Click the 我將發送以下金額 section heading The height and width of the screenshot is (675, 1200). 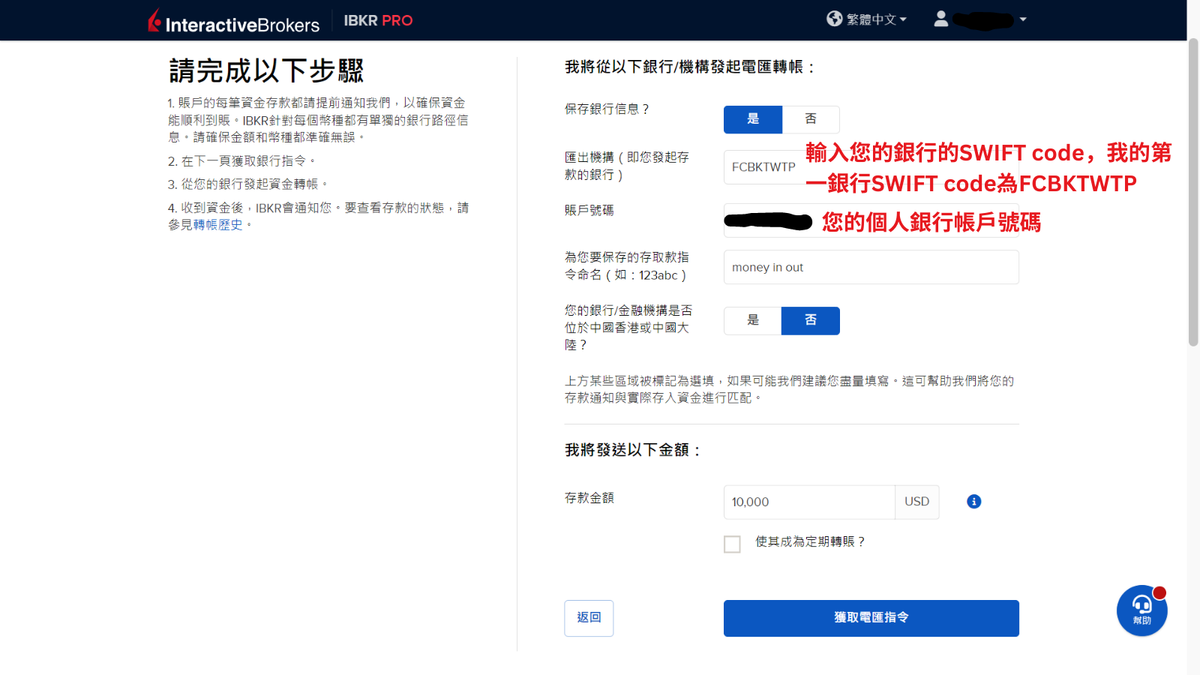(628, 450)
